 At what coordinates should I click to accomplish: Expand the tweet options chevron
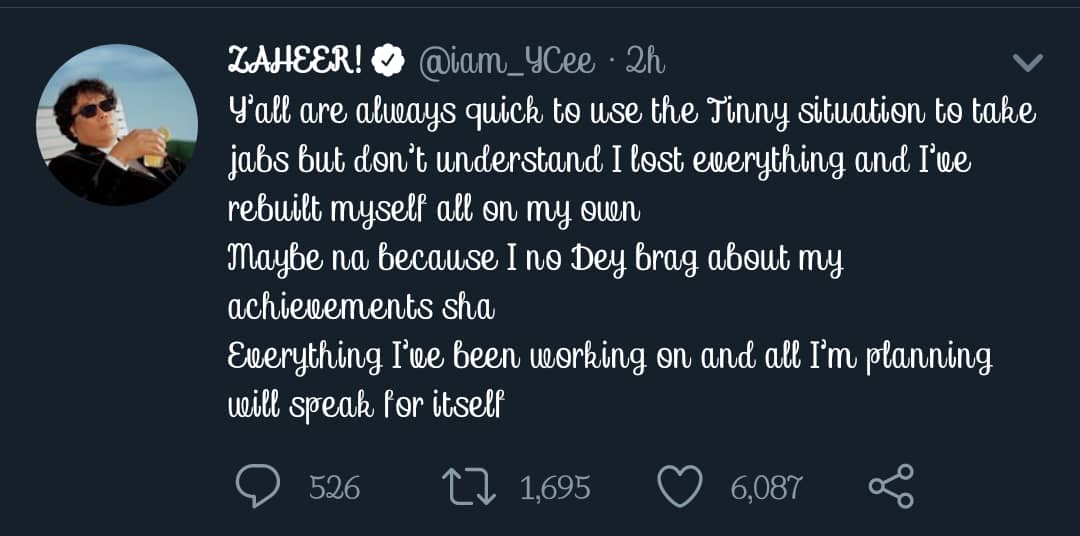pyautogui.click(x=1028, y=63)
